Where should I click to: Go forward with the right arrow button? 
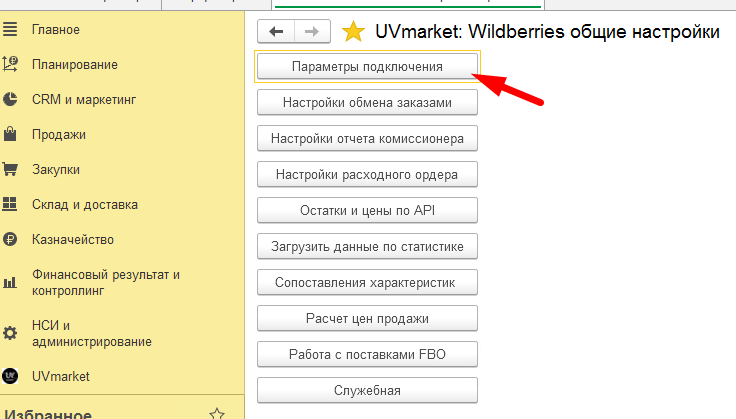312,31
